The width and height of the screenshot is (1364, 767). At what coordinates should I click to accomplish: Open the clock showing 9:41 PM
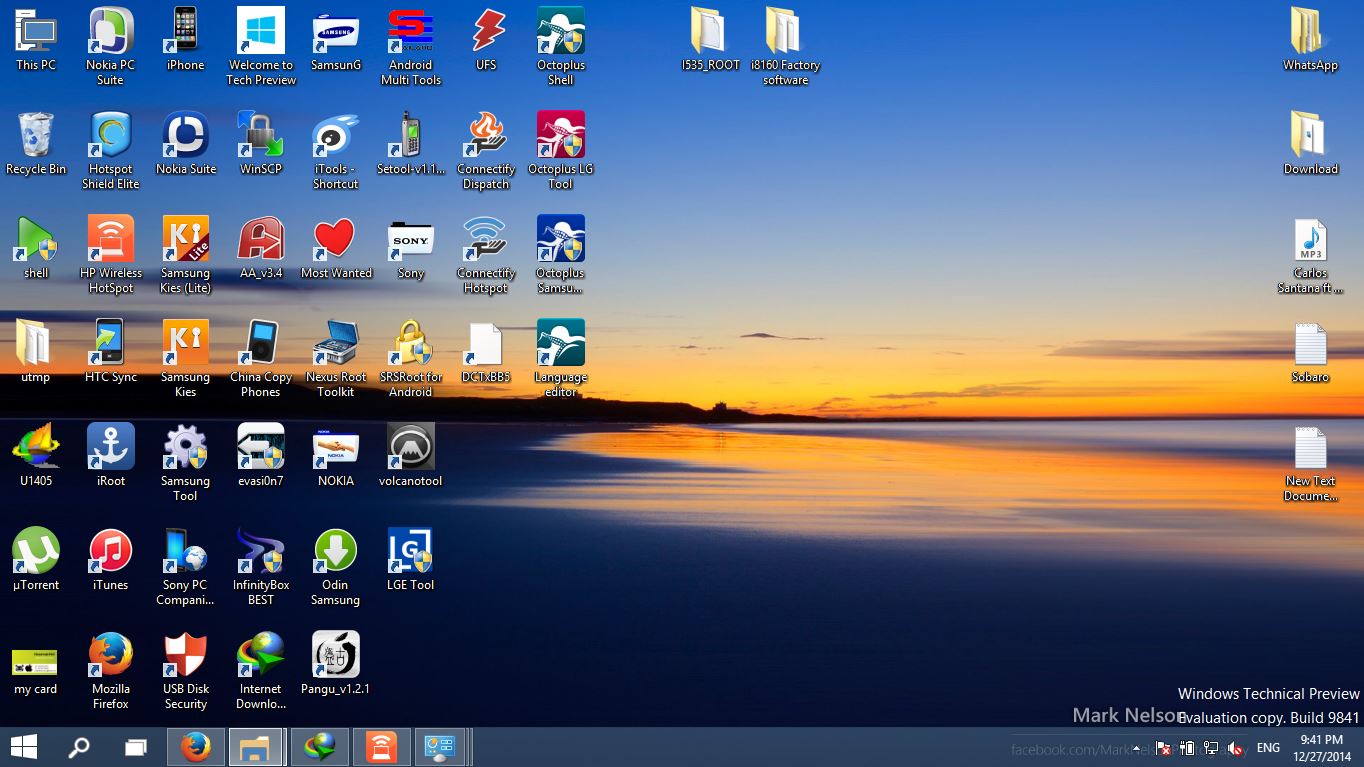[1321, 747]
